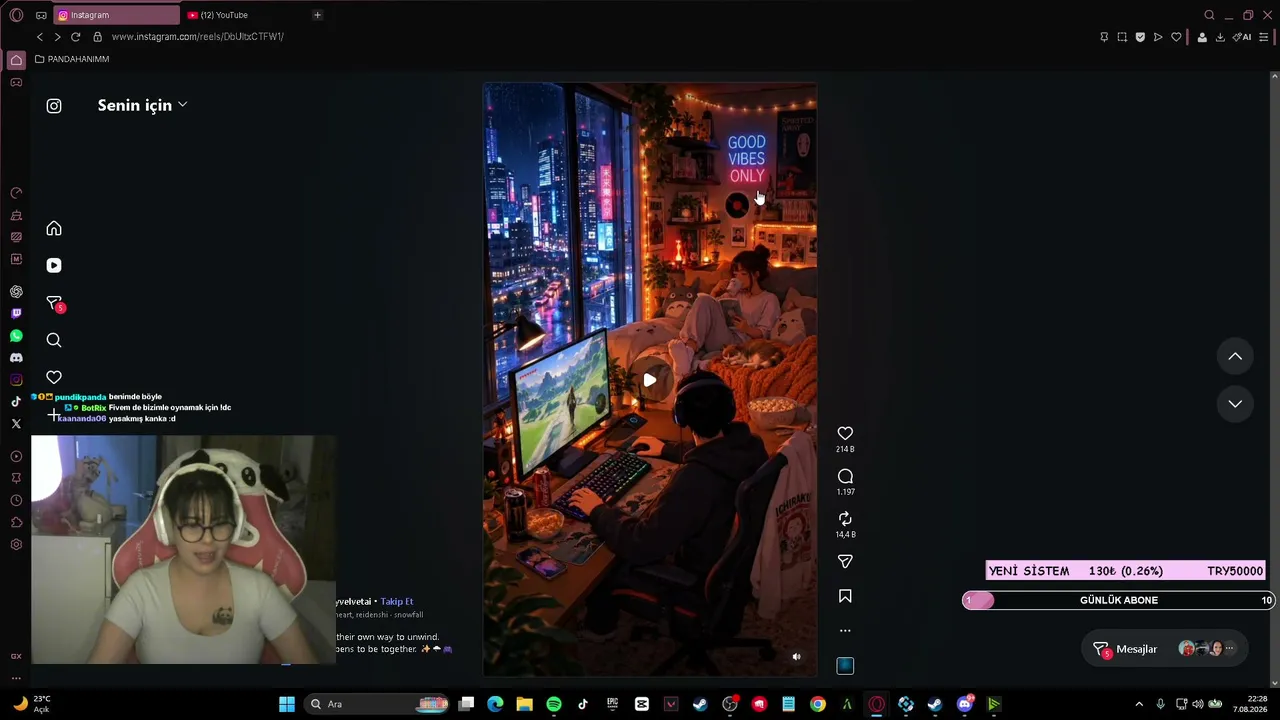Viewport: 1280px width, 720px height.
Task: Open the browser profile menu
Action: tap(1202, 37)
